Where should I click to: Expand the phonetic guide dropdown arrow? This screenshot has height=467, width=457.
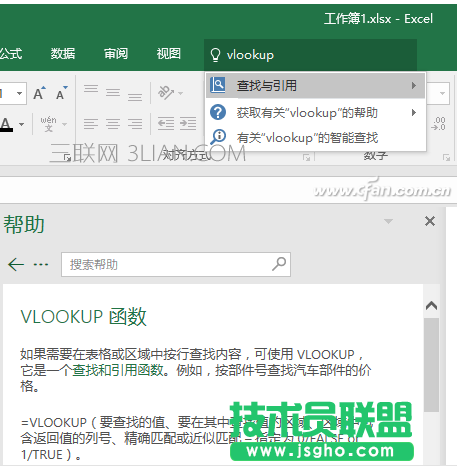[64, 124]
